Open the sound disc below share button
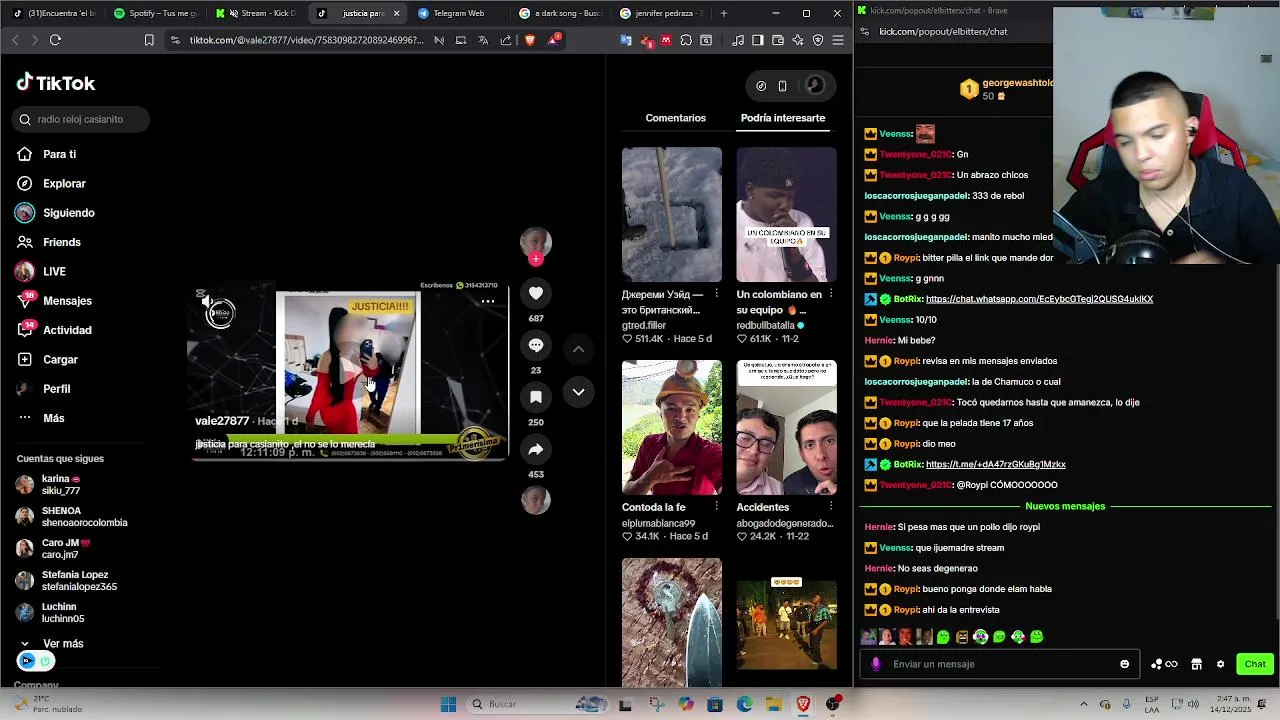This screenshot has width=1280, height=720. point(536,500)
